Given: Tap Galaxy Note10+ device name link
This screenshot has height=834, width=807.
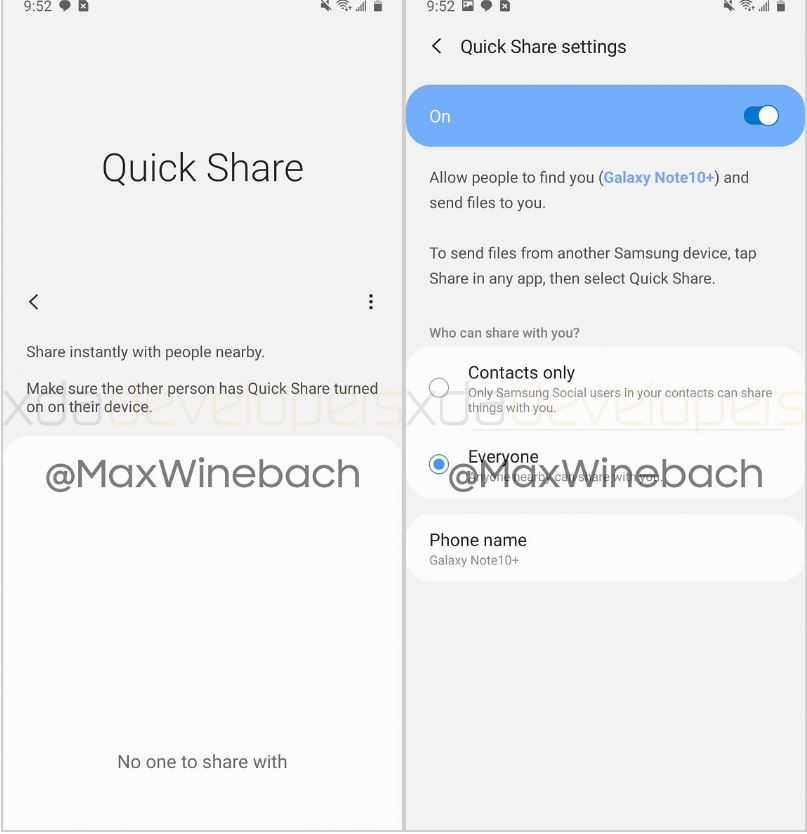Looking at the screenshot, I should coord(659,177).
